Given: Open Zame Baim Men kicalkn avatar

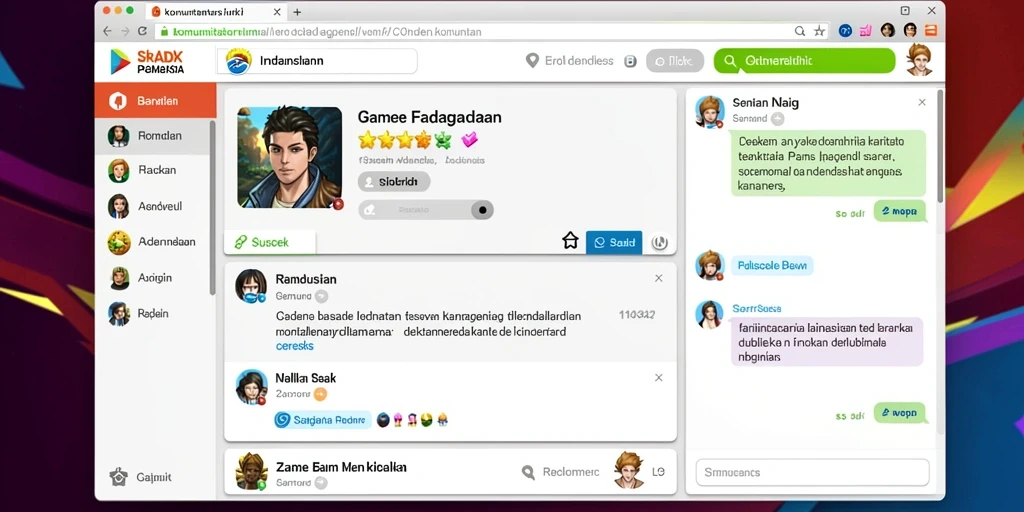Looking at the screenshot, I should click(251, 472).
